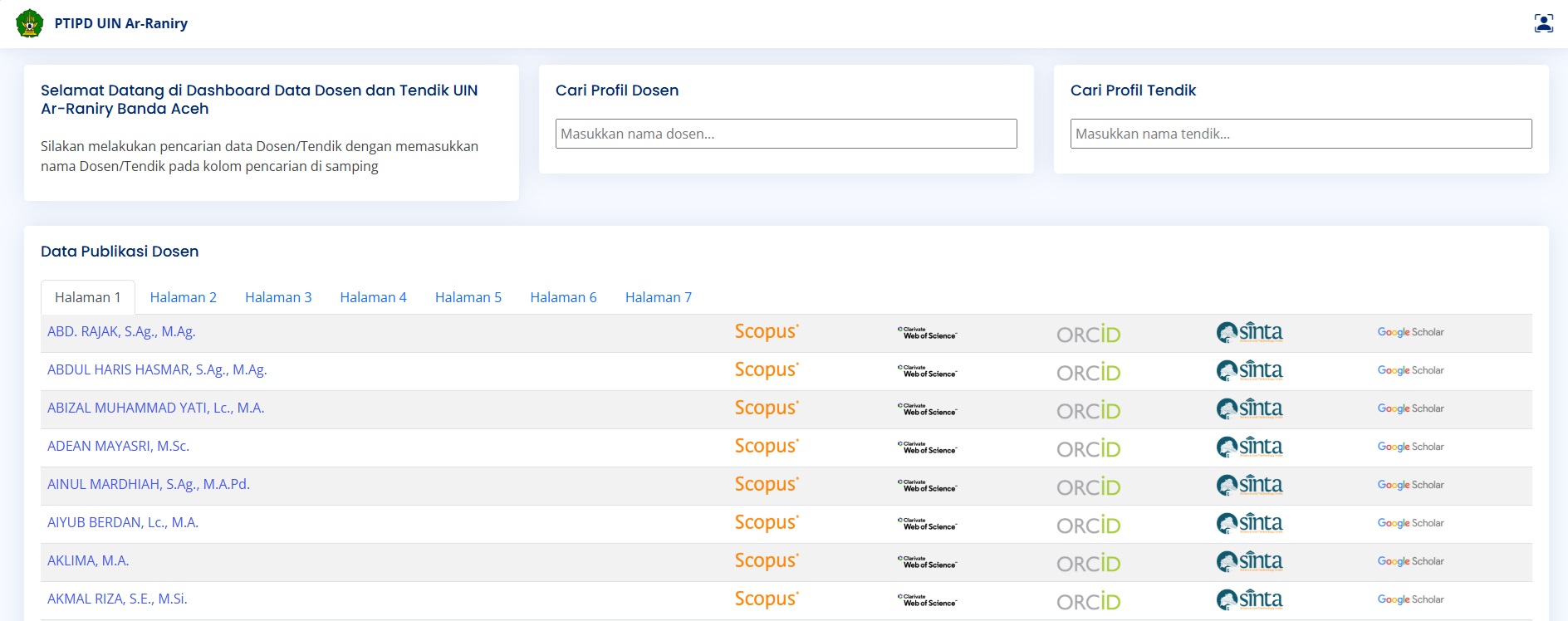The width and height of the screenshot is (1568, 621).
Task: Open ORCID for AKLIMA, M.A.
Action: pos(1089,563)
